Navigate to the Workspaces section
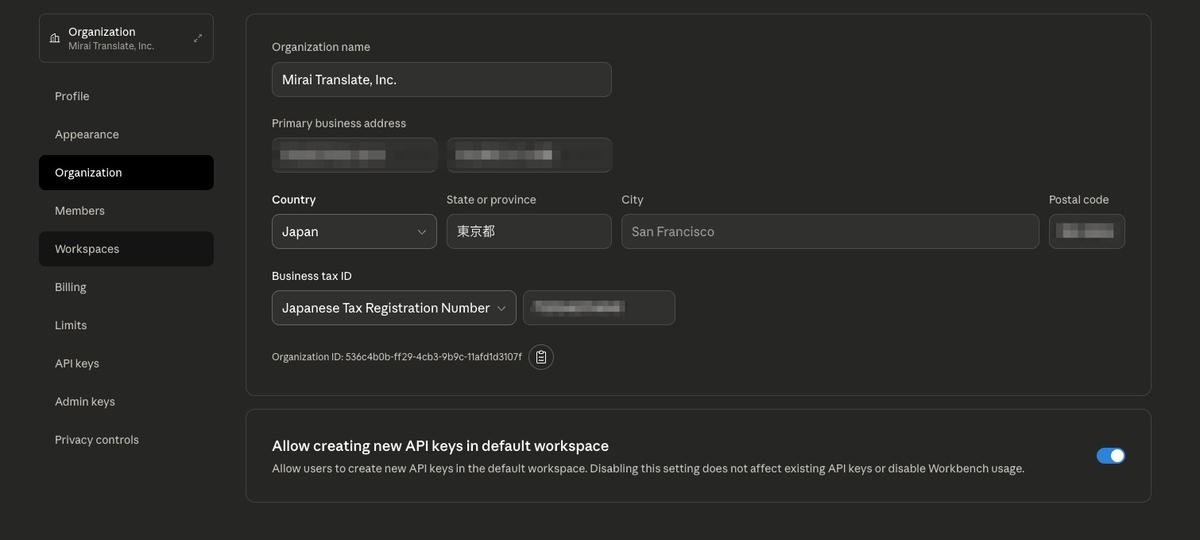1200x540 pixels. point(87,249)
